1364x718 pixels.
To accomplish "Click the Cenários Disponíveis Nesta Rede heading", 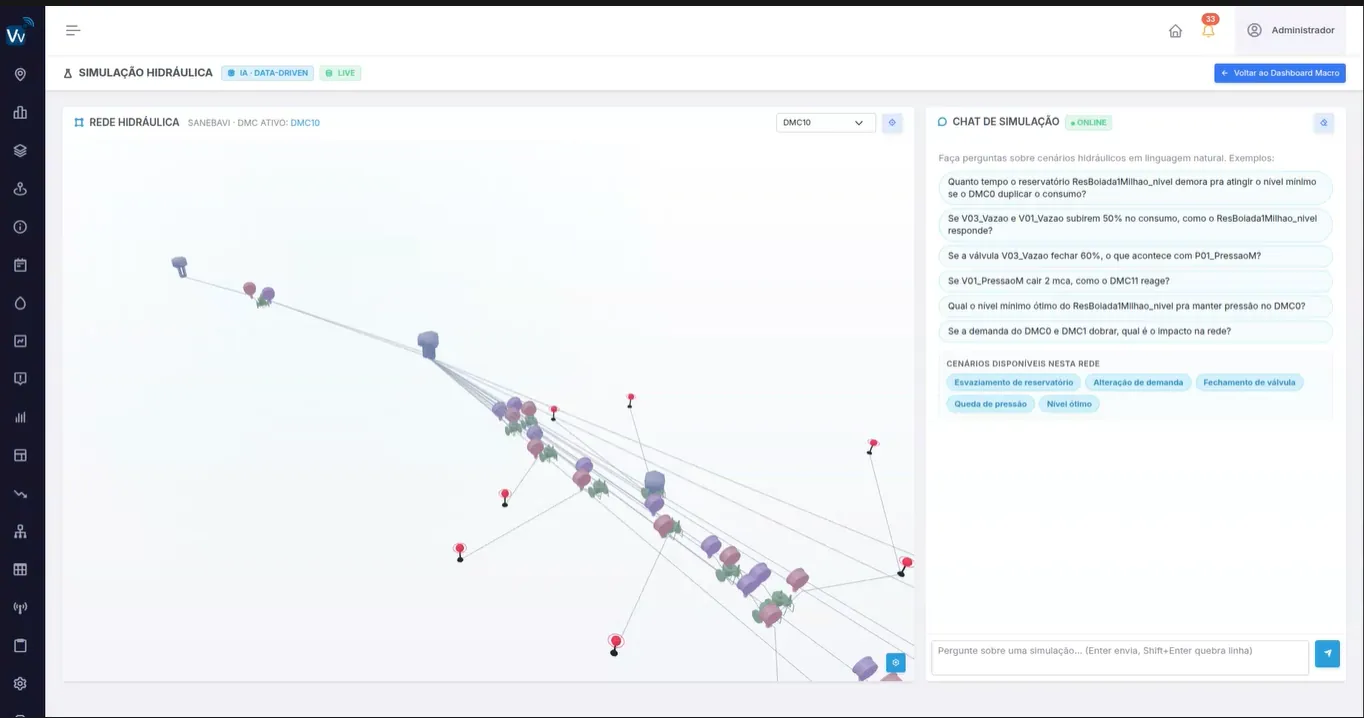I will pos(1023,364).
